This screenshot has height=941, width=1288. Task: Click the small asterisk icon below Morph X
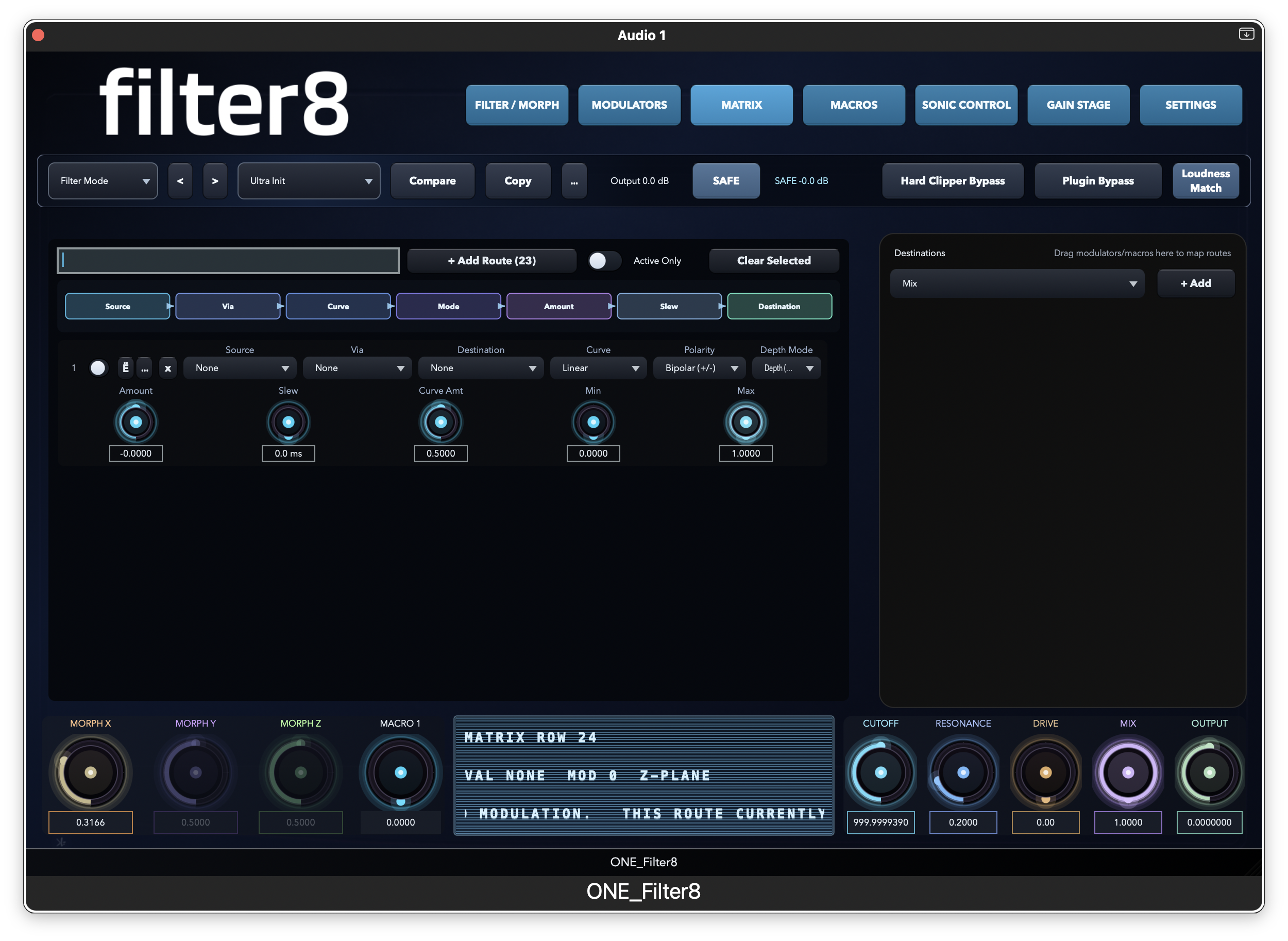click(x=61, y=842)
